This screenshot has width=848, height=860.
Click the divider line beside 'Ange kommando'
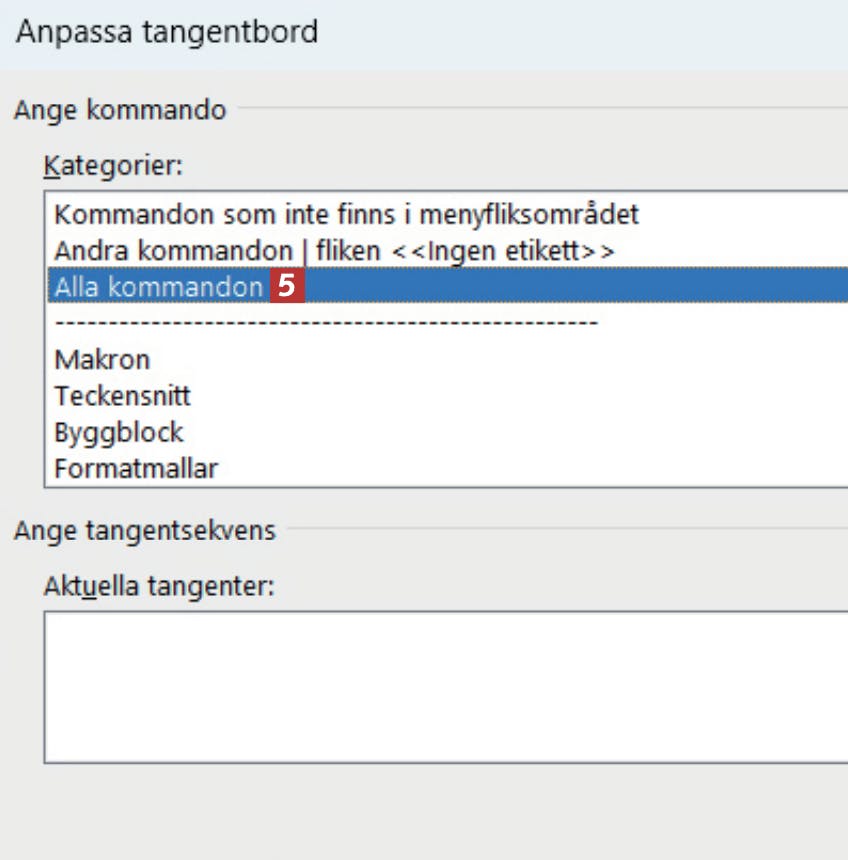540,106
